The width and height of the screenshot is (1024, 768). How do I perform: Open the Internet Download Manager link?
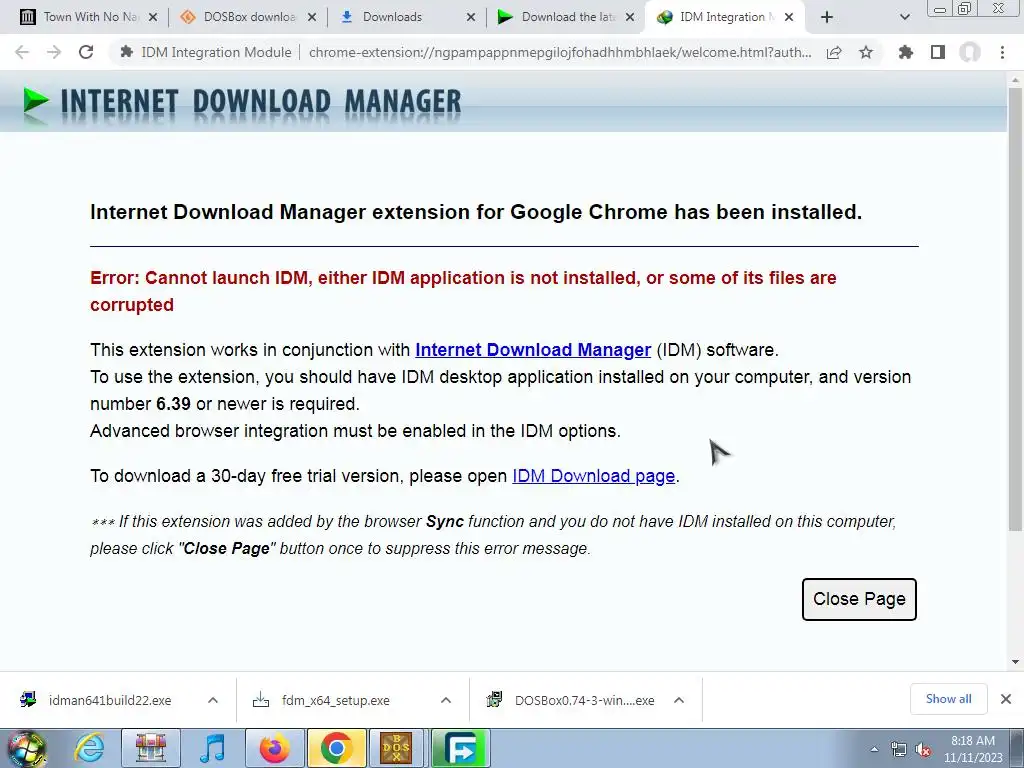[533, 350]
